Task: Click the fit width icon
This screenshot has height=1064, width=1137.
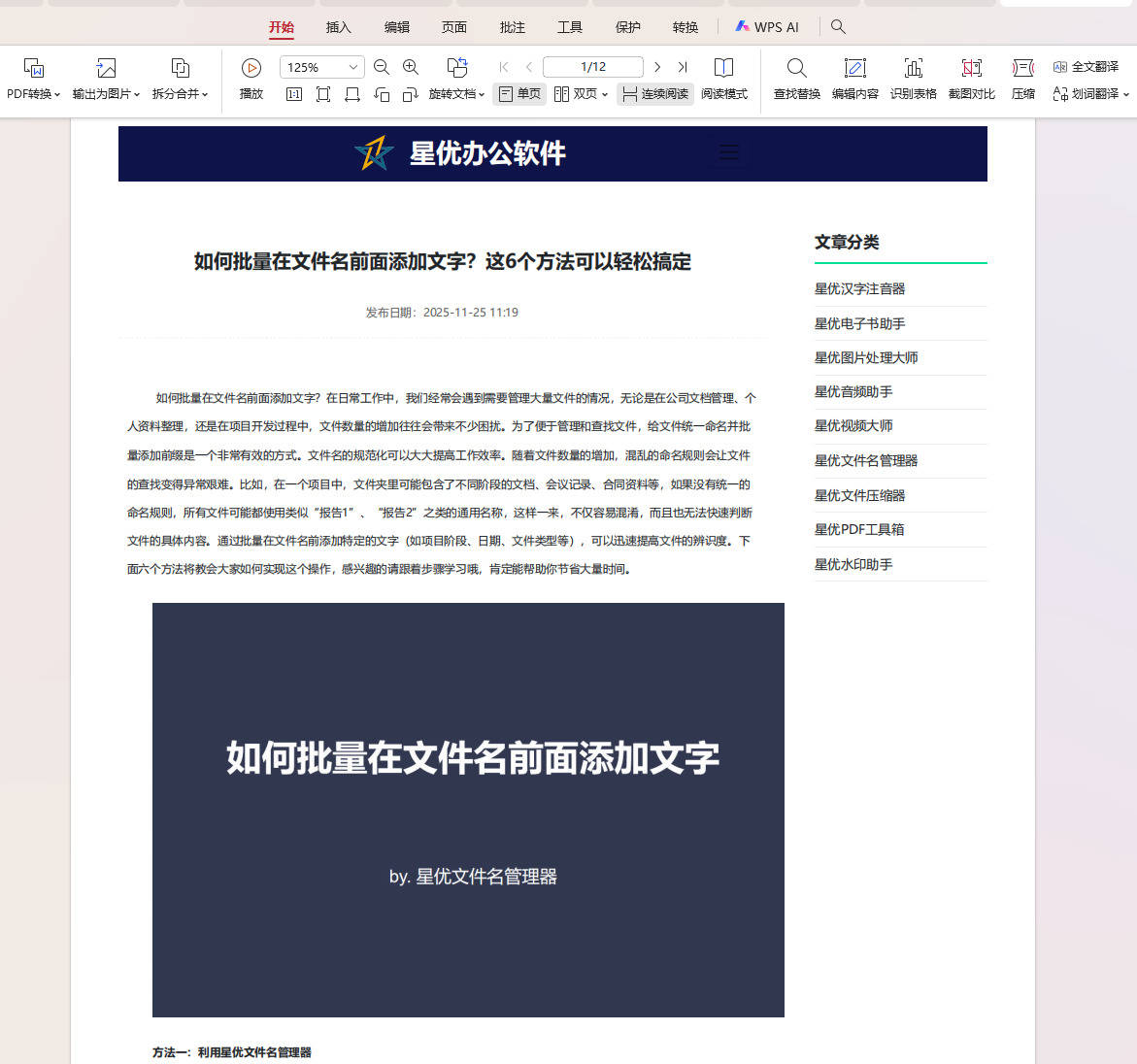Action: (x=352, y=94)
